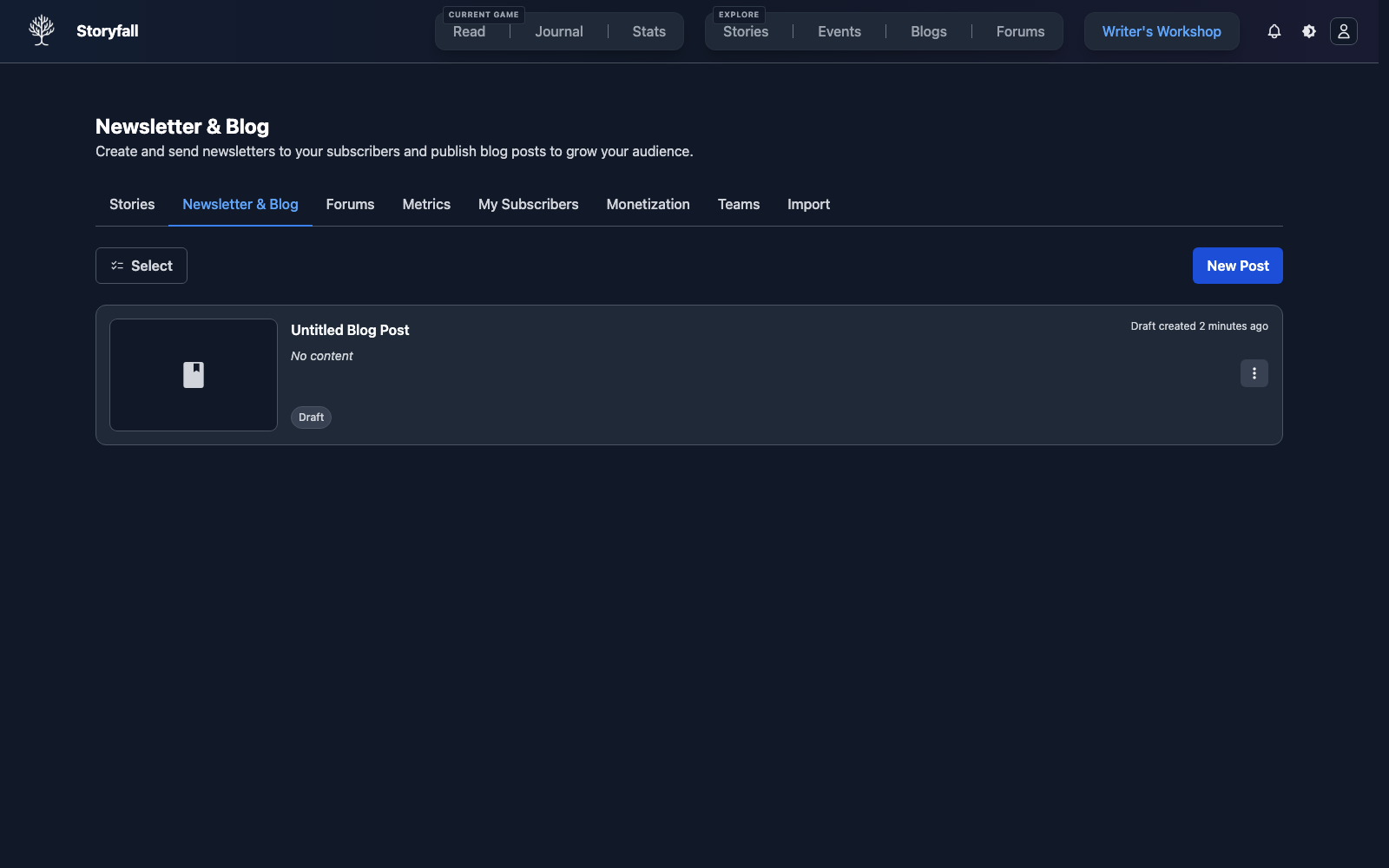
Task: Click the Storyfall tree logo
Action: tap(41, 30)
